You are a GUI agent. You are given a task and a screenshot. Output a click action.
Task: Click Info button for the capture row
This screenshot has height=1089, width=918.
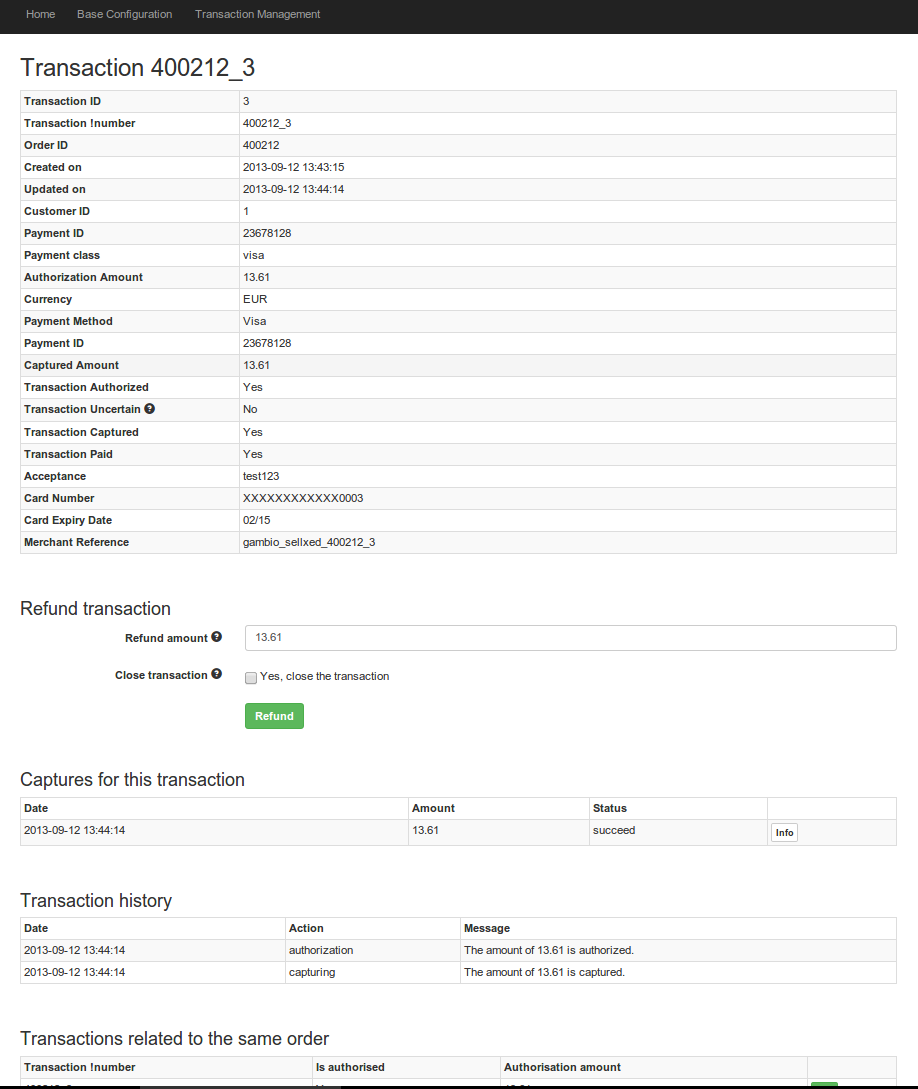784,833
